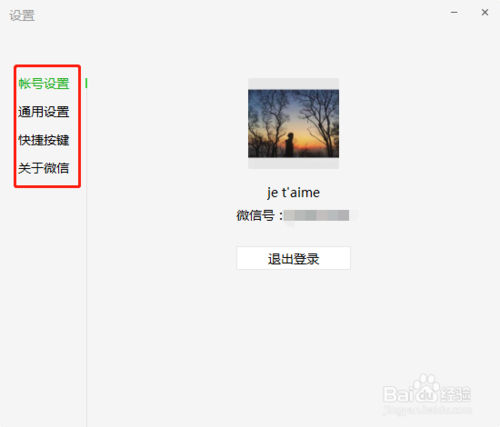The height and width of the screenshot is (427, 500).
Task: Click the 设置 window title text
Action: click(x=22, y=15)
